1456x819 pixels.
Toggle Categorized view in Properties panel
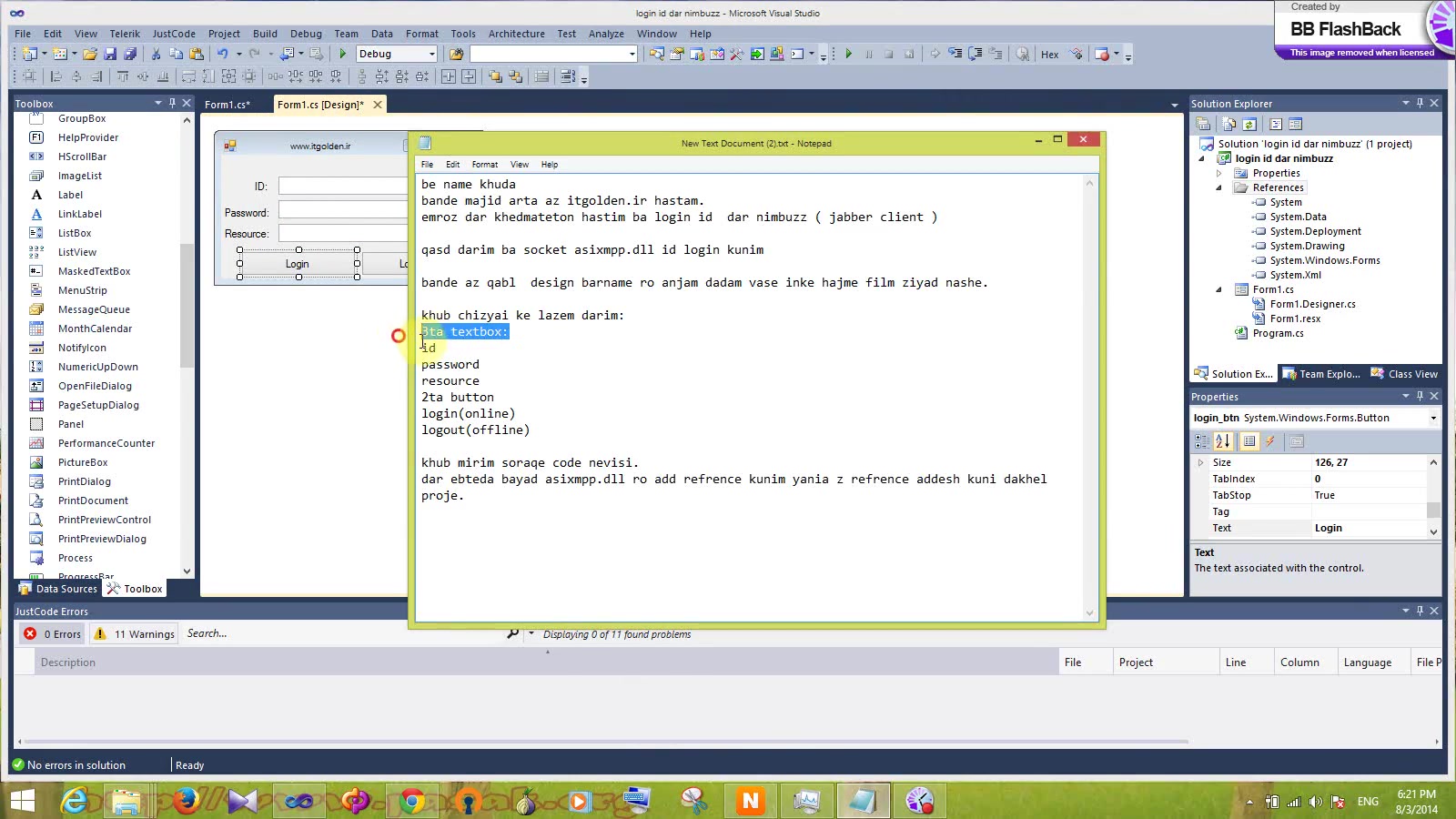point(1202,441)
